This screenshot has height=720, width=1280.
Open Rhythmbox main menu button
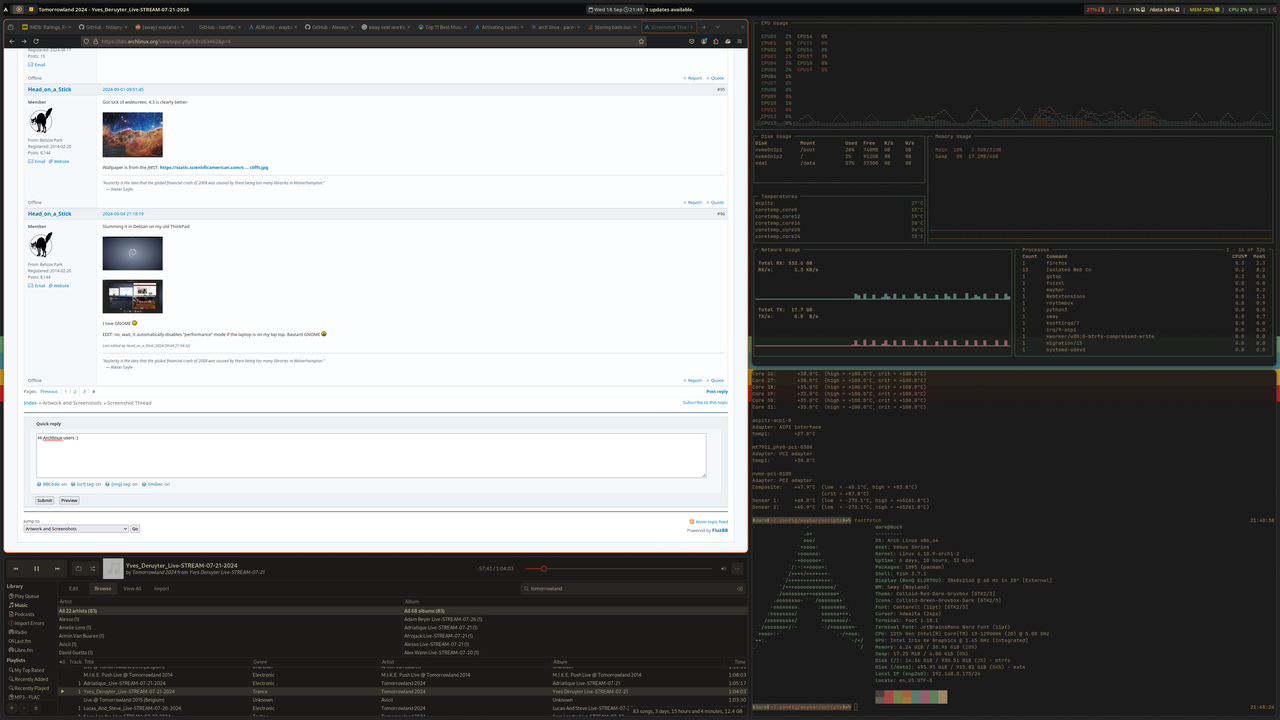738,568
